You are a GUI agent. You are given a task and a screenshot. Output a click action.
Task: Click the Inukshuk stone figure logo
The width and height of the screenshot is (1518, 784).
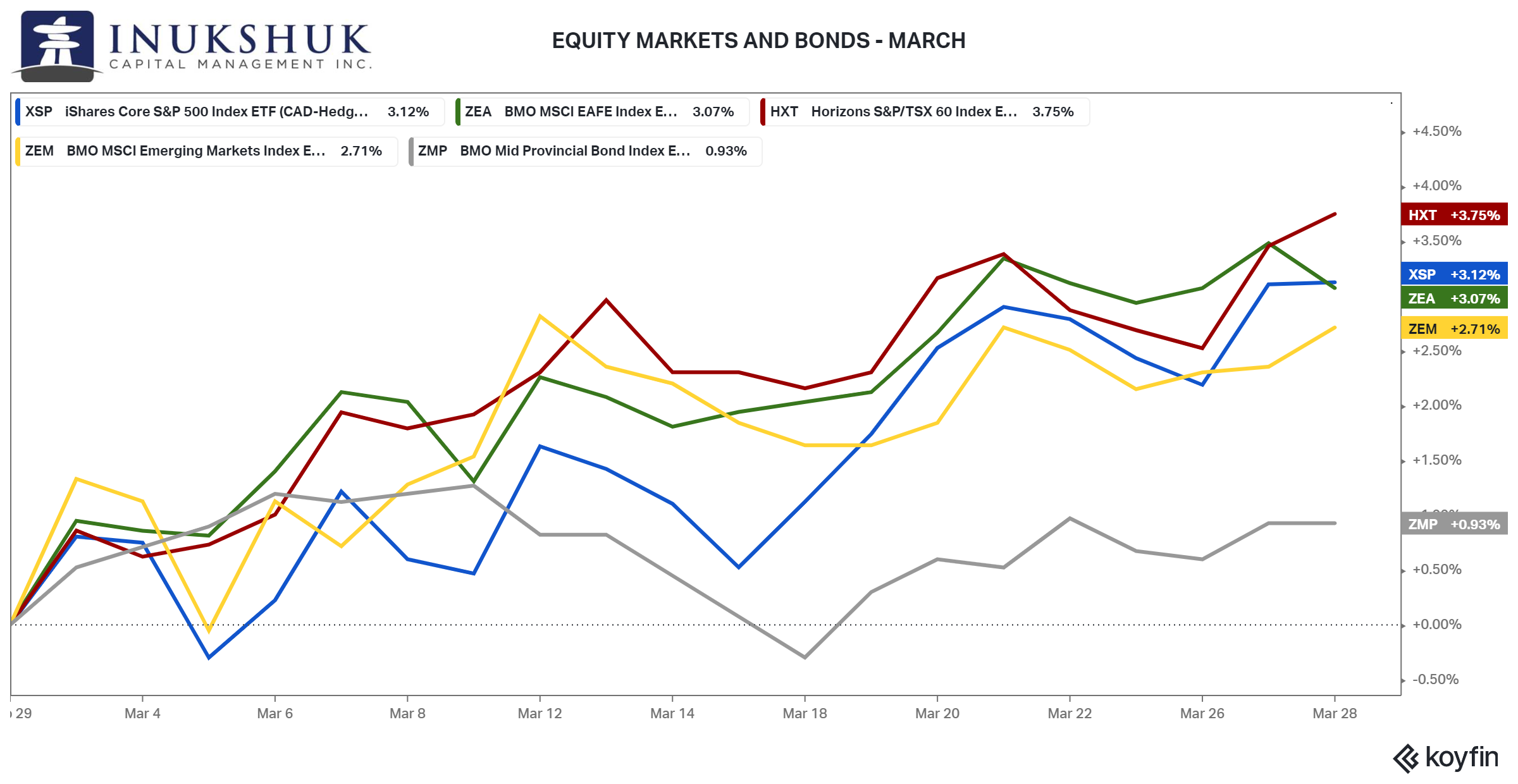[x=58, y=46]
